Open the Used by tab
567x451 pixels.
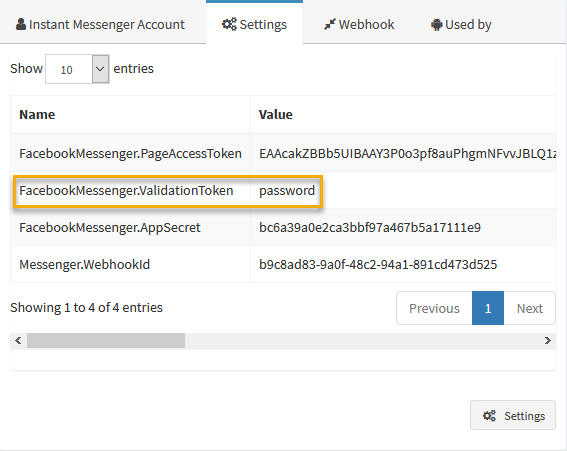[x=461, y=25]
